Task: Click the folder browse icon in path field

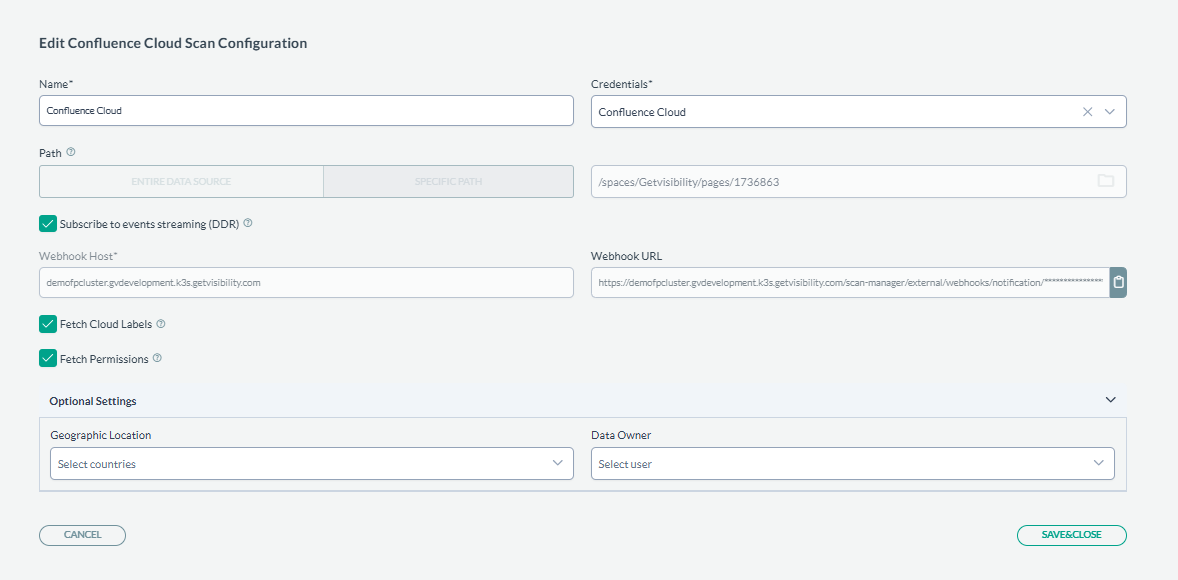Action: (x=1105, y=181)
